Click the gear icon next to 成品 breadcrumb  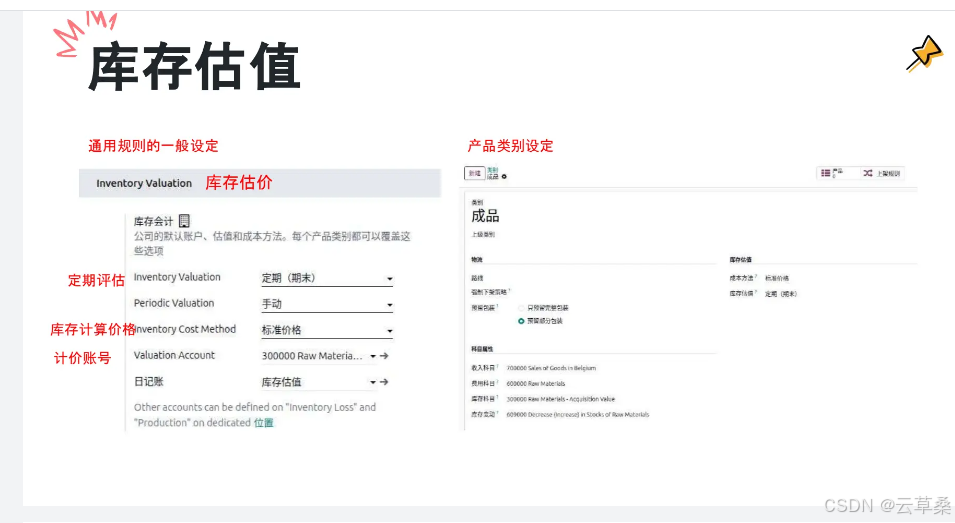(504, 177)
